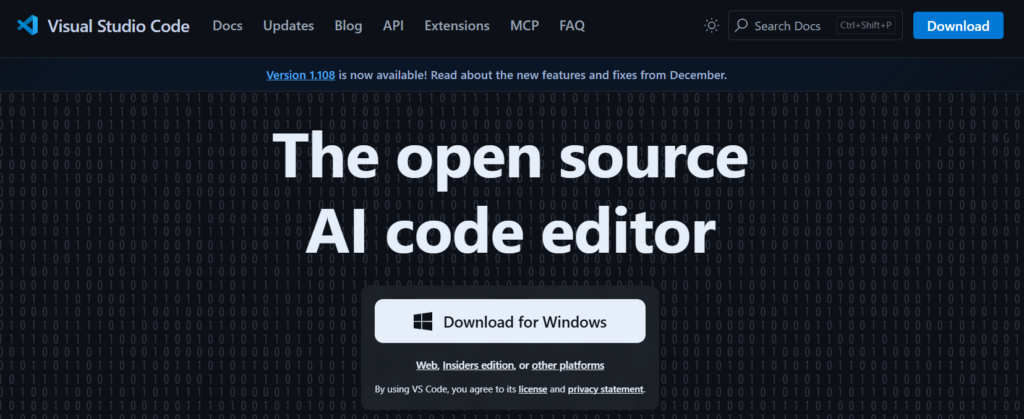Click the magnifier icon in Search Docs
The height and width of the screenshot is (419, 1024).
(x=741, y=26)
